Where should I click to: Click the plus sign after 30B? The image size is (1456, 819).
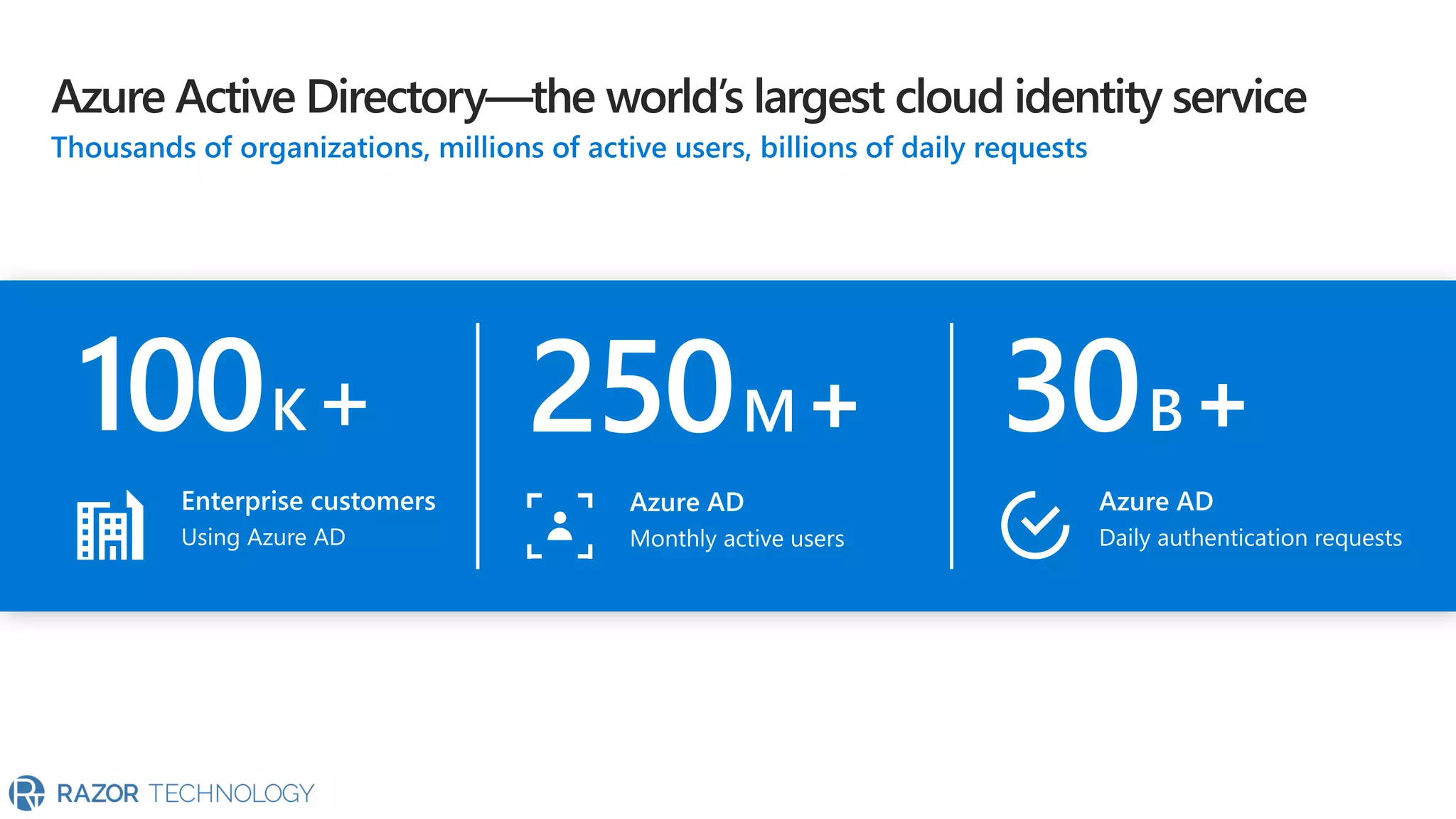(x=1223, y=405)
